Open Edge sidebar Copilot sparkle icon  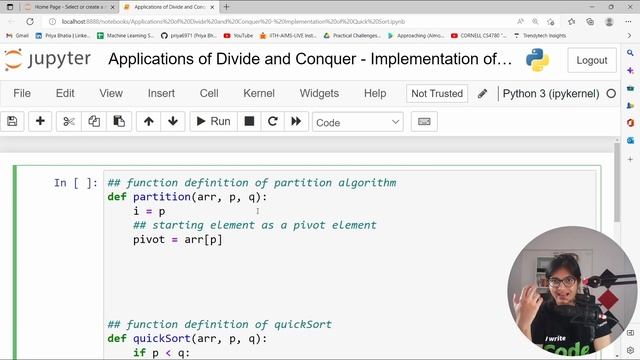click(x=631, y=70)
